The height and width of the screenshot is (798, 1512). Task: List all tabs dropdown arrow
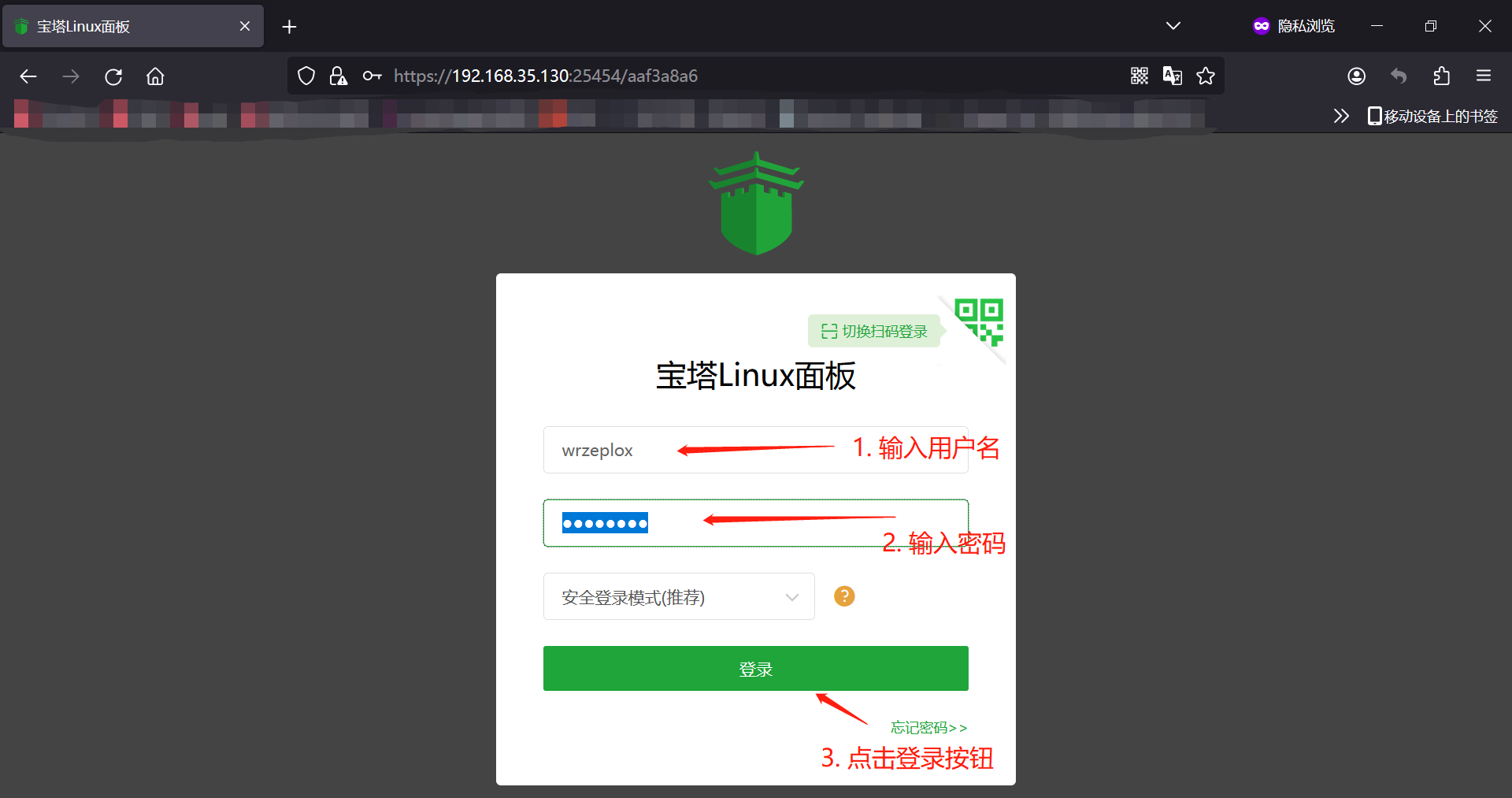coord(1173,26)
